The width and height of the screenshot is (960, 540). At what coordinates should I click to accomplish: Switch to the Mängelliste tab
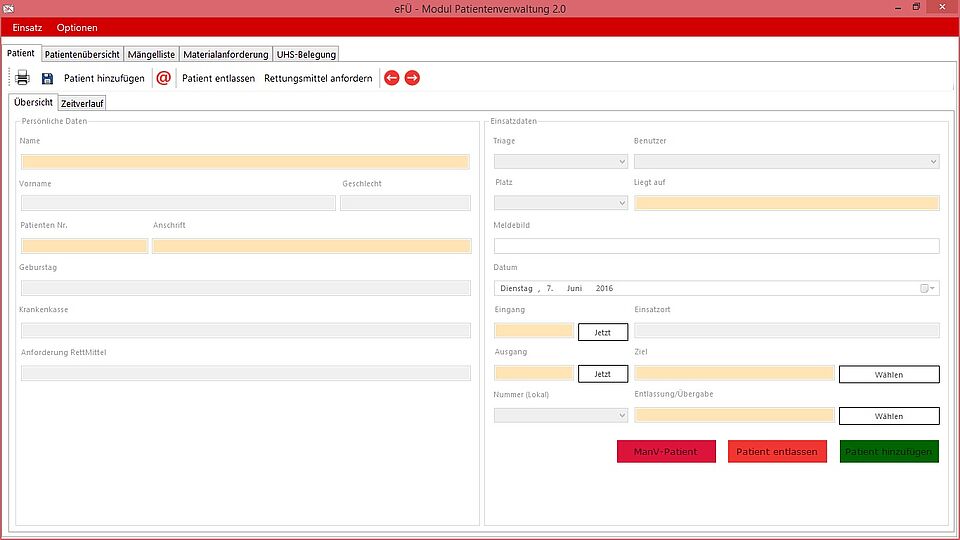(x=151, y=54)
